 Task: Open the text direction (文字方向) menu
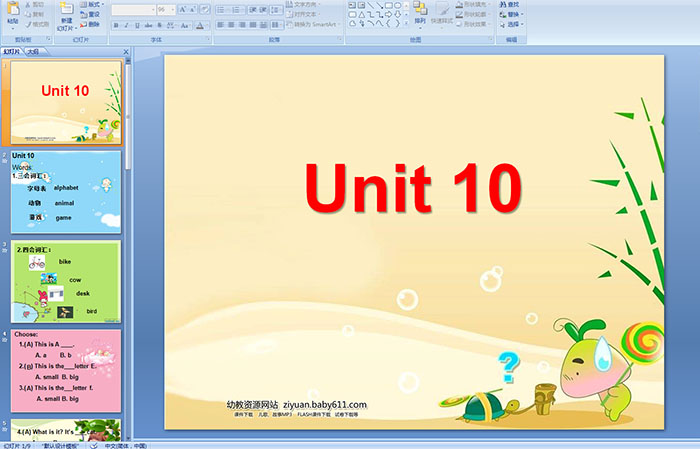click(x=303, y=4)
